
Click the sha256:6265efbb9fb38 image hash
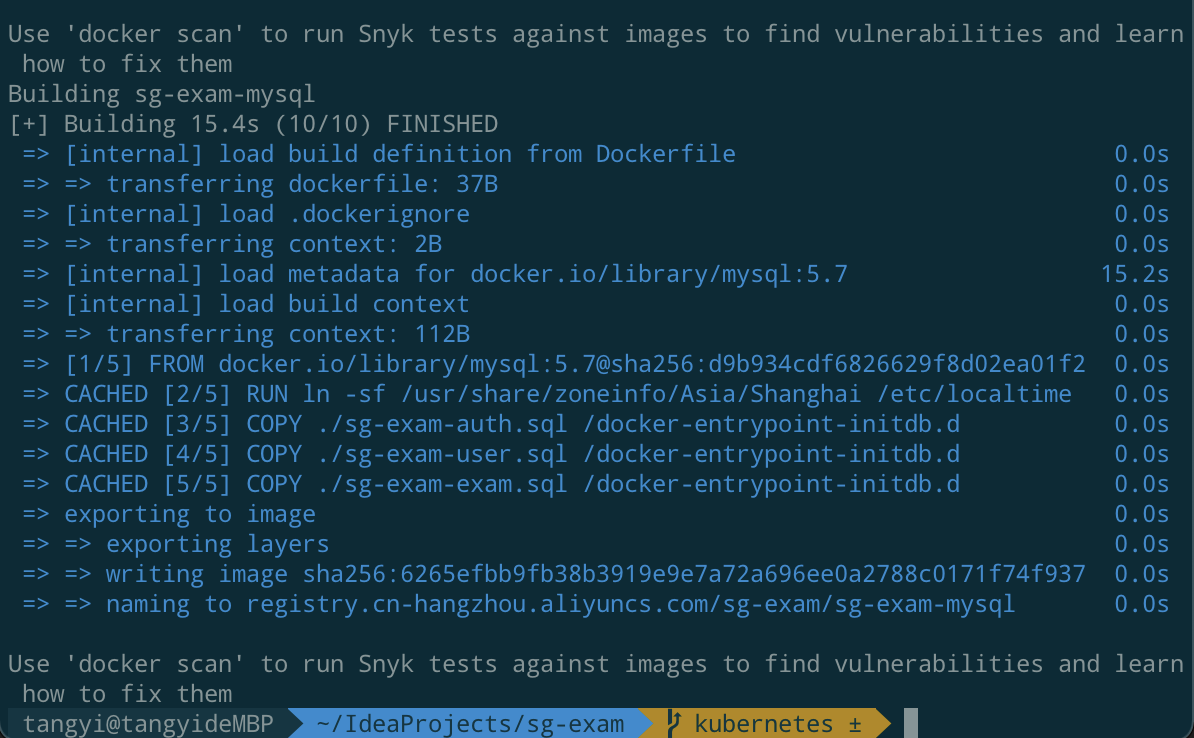[x=694, y=573]
